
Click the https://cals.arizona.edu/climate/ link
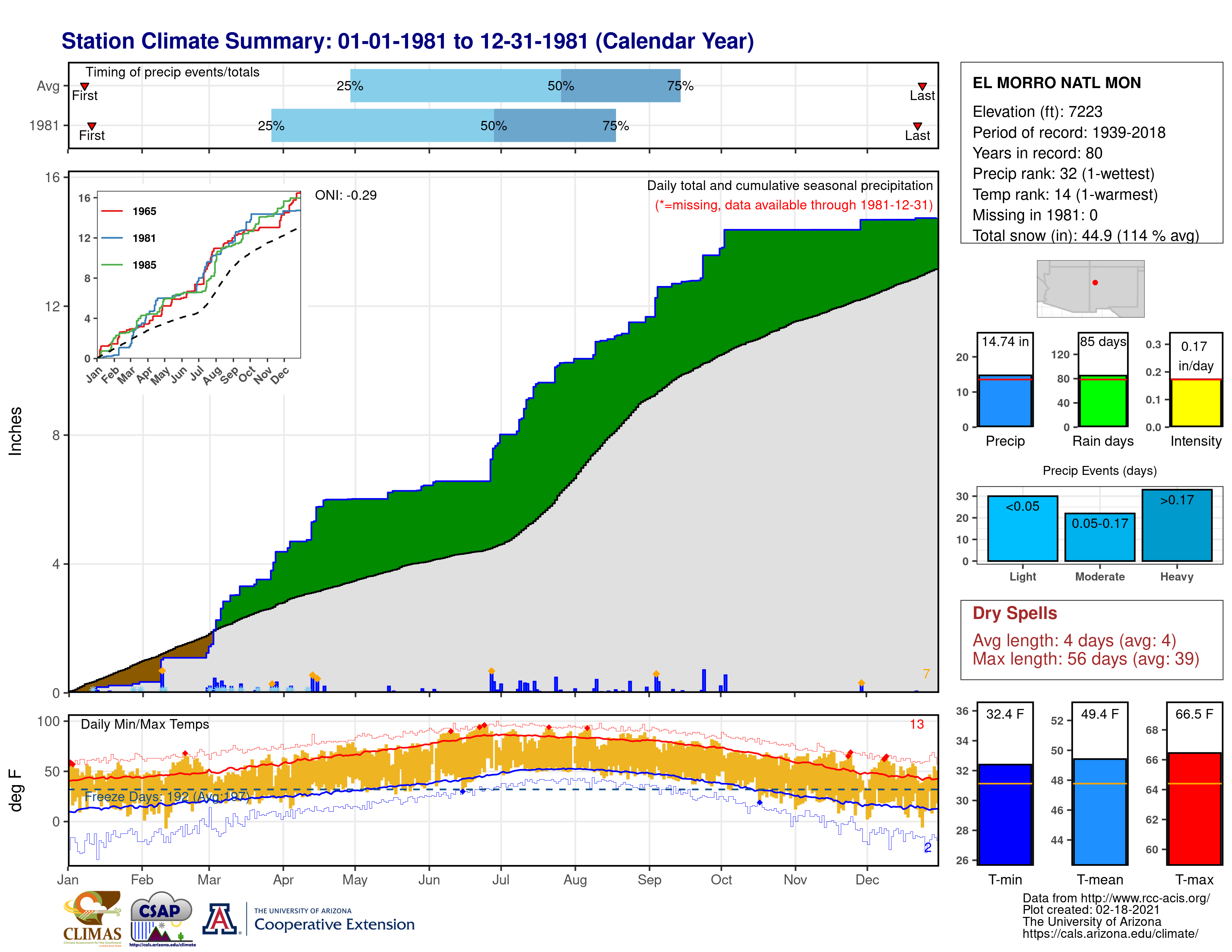(x=1110, y=934)
